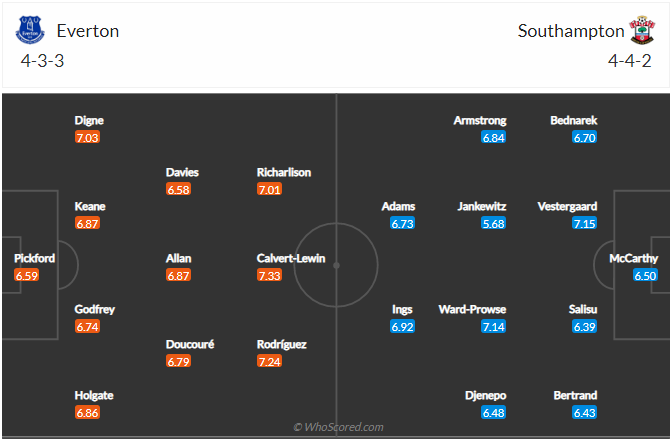Image resolution: width=672 pixels, height=439 pixels.
Task: Click Vestergaard's 7.15 rating badge
Action: point(585,223)
